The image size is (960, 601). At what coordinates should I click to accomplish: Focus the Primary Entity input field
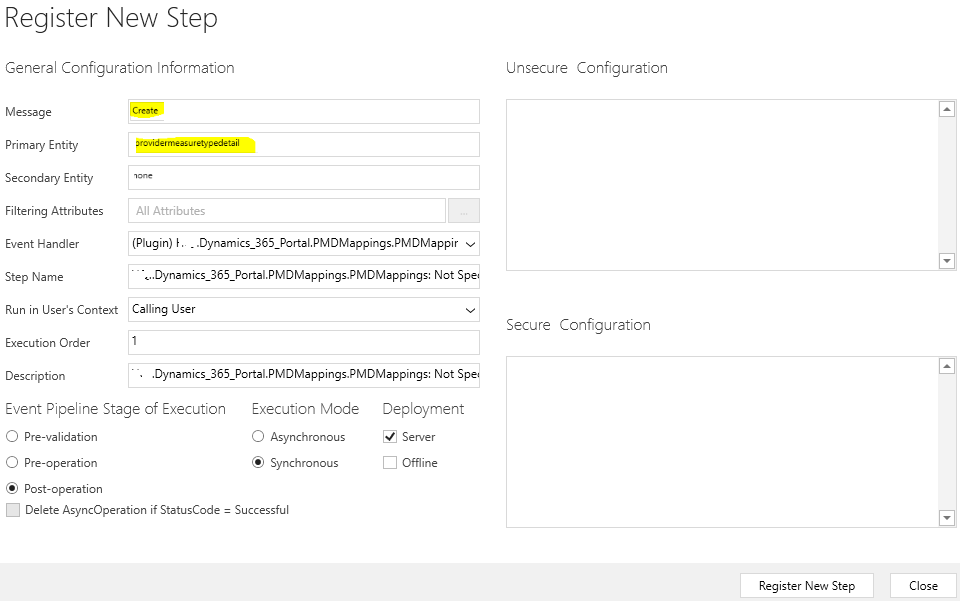coord(304,144)
